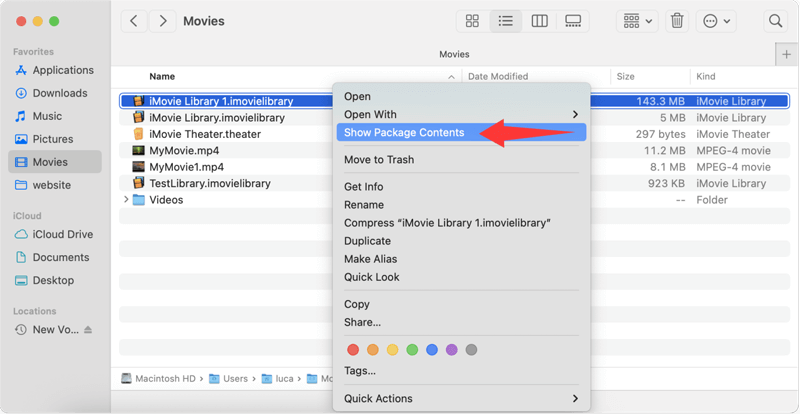The height and width of the screenshot is (414, 800).
Task: Eject the New Volume drive
Action: 88,330
